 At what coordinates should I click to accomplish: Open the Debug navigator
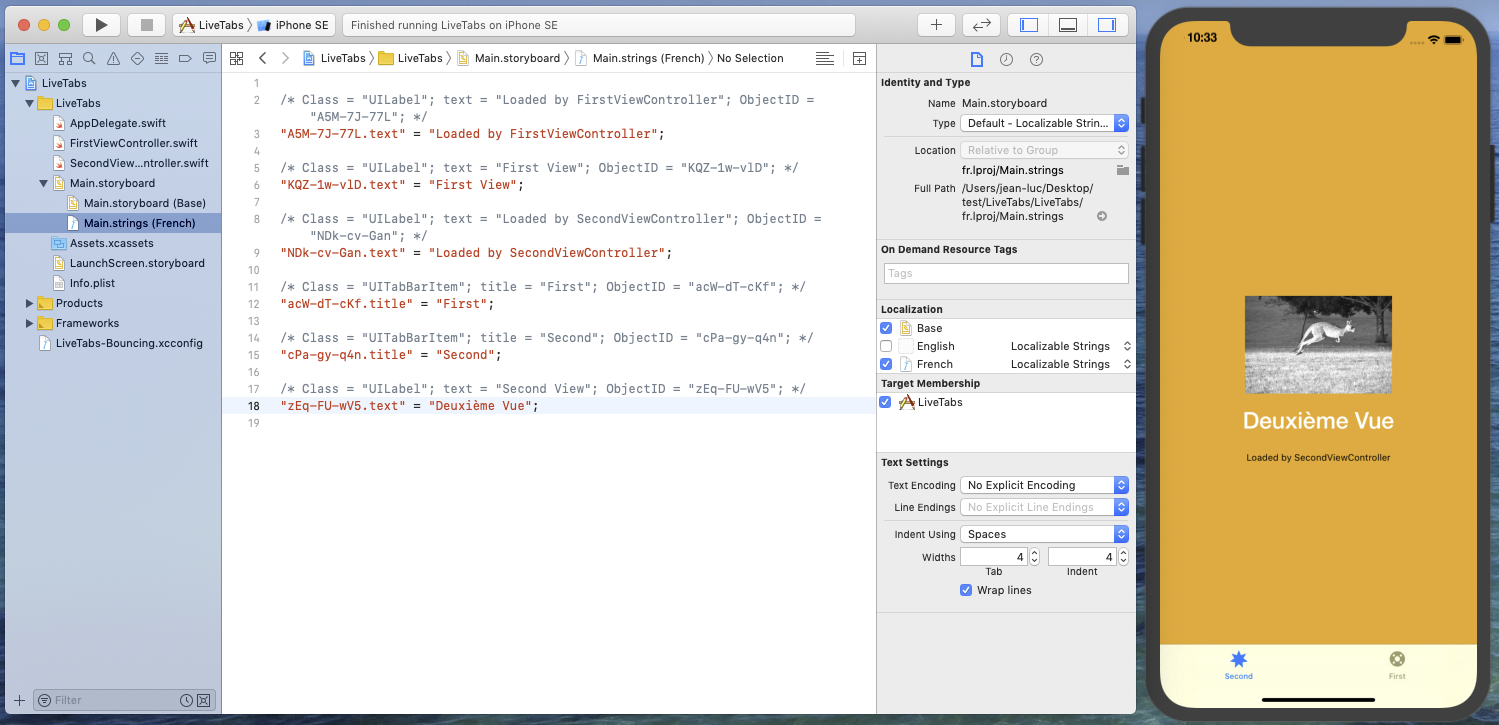click(161, 59)
